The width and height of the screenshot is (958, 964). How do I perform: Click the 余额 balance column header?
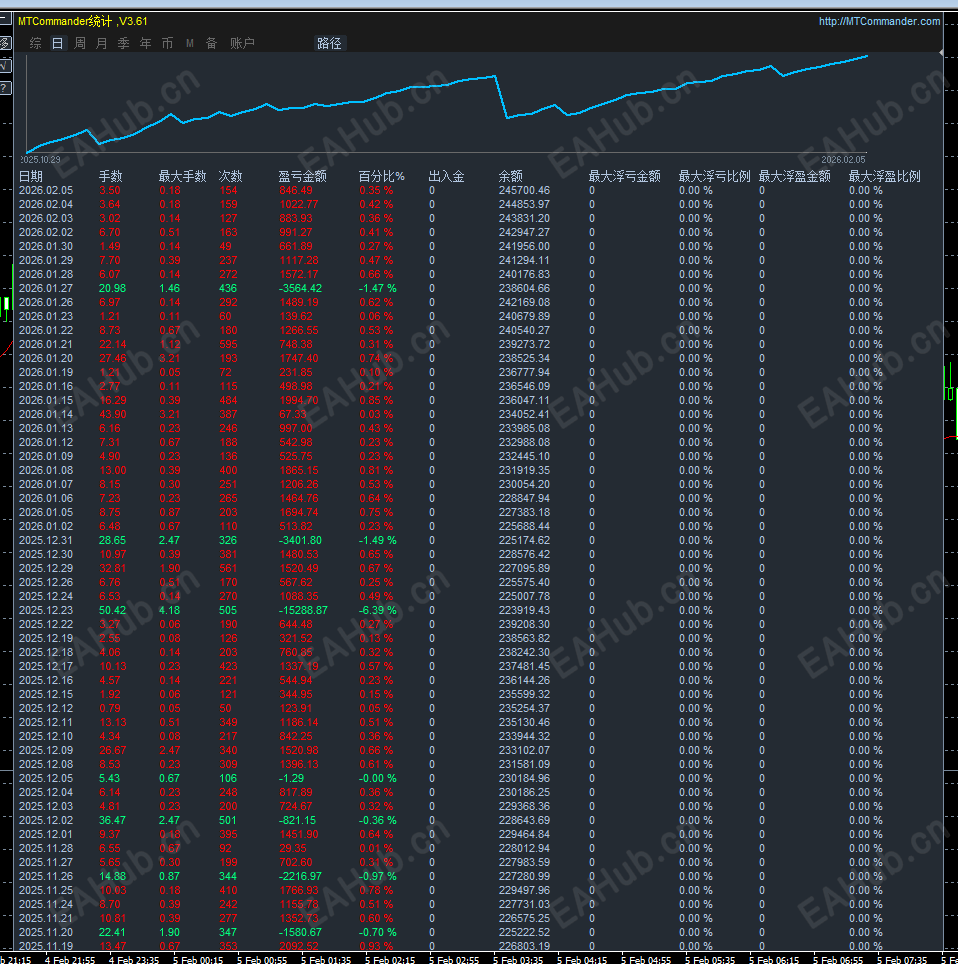[x=510, y=176]
